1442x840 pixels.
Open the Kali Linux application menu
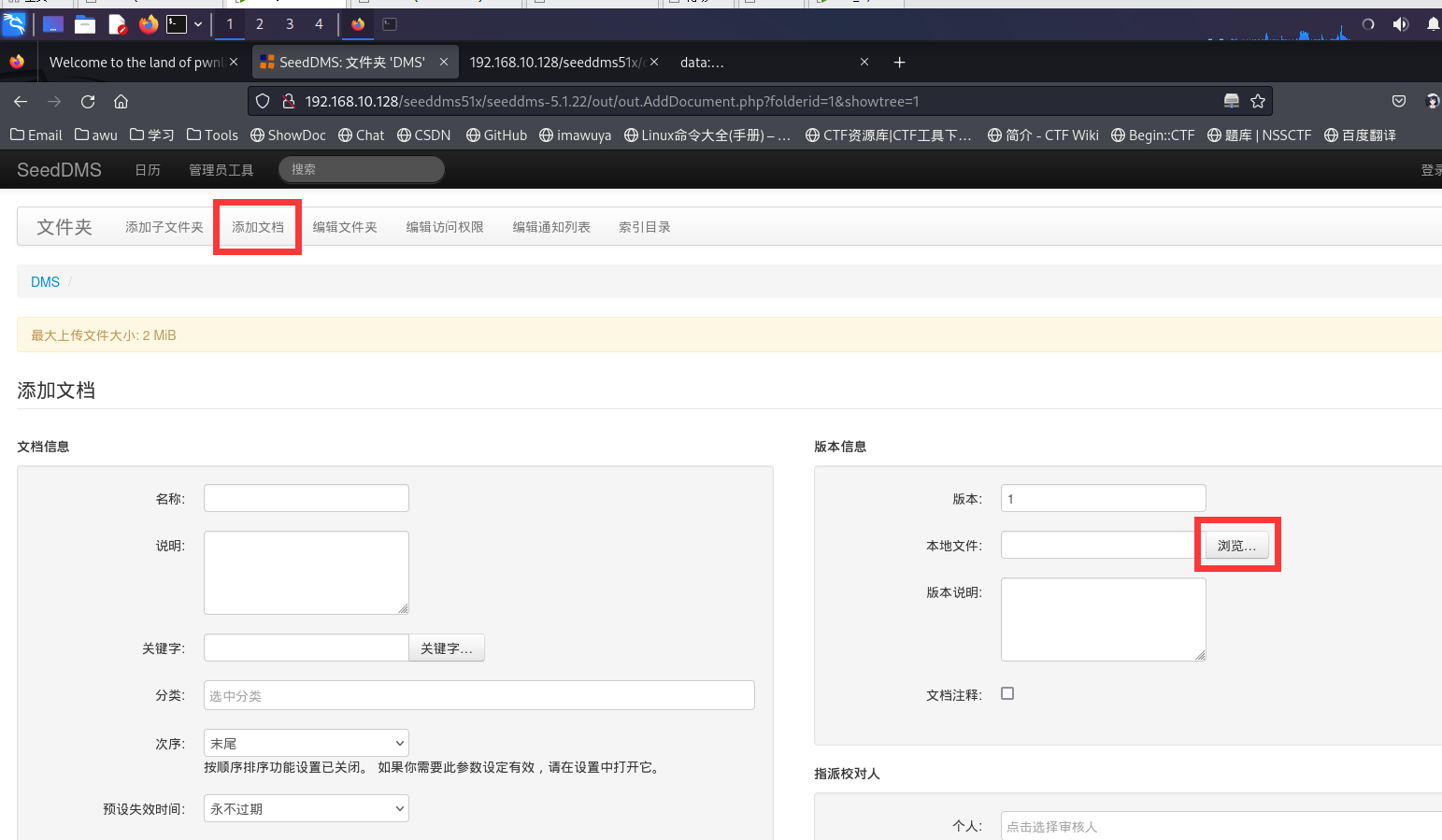coord(14,24)
